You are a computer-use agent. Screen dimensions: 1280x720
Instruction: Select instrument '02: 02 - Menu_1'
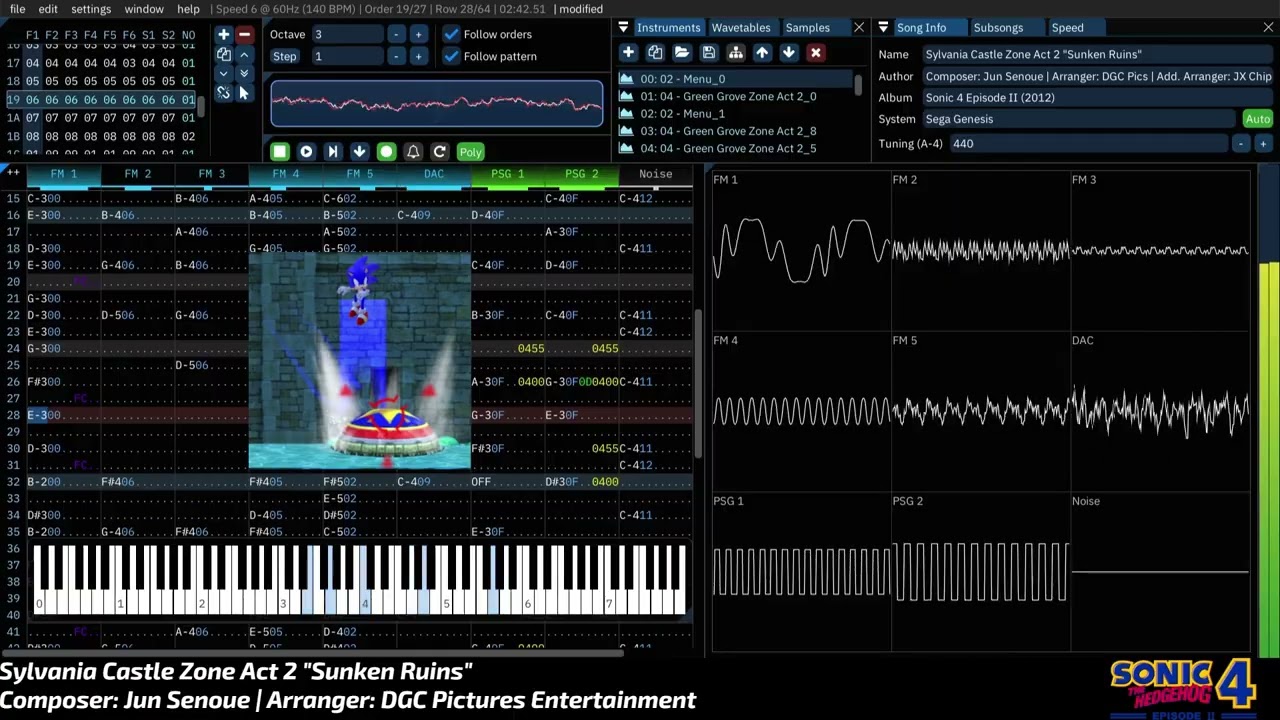click(x=735, y=114)
